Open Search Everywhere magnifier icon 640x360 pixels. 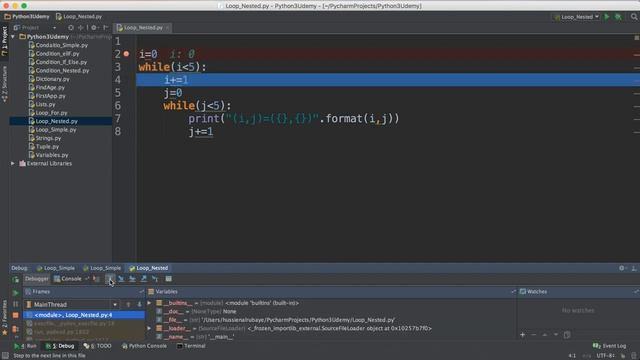pyautogui.click(x=634, y=17)
